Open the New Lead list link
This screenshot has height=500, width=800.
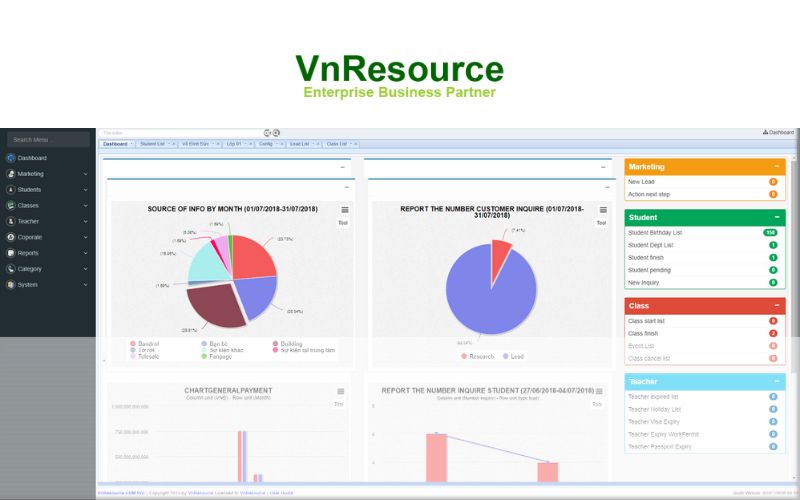[641, 182]
